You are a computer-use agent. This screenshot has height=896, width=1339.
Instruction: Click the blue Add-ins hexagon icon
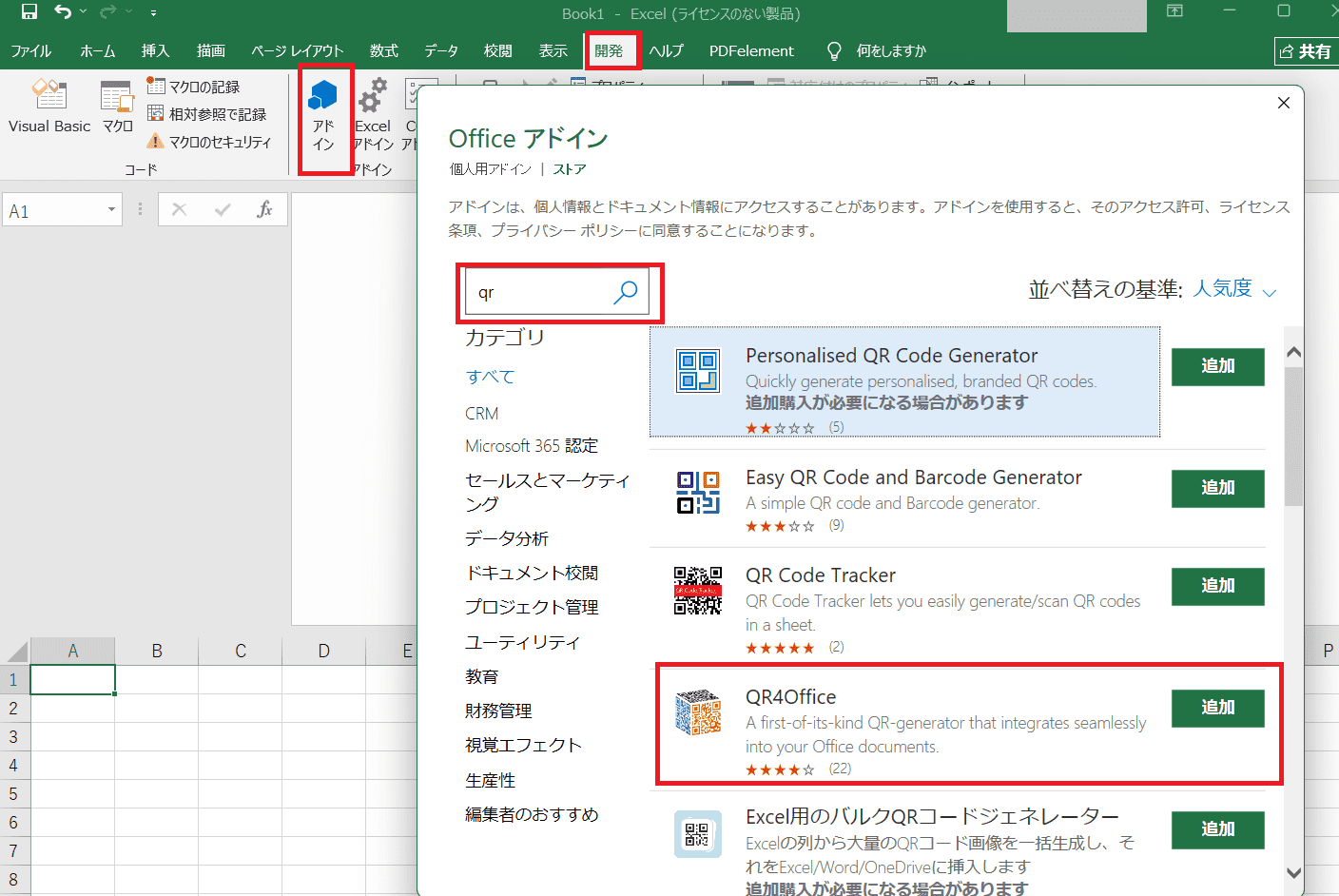pyautogui.click(x=323, y=96)
